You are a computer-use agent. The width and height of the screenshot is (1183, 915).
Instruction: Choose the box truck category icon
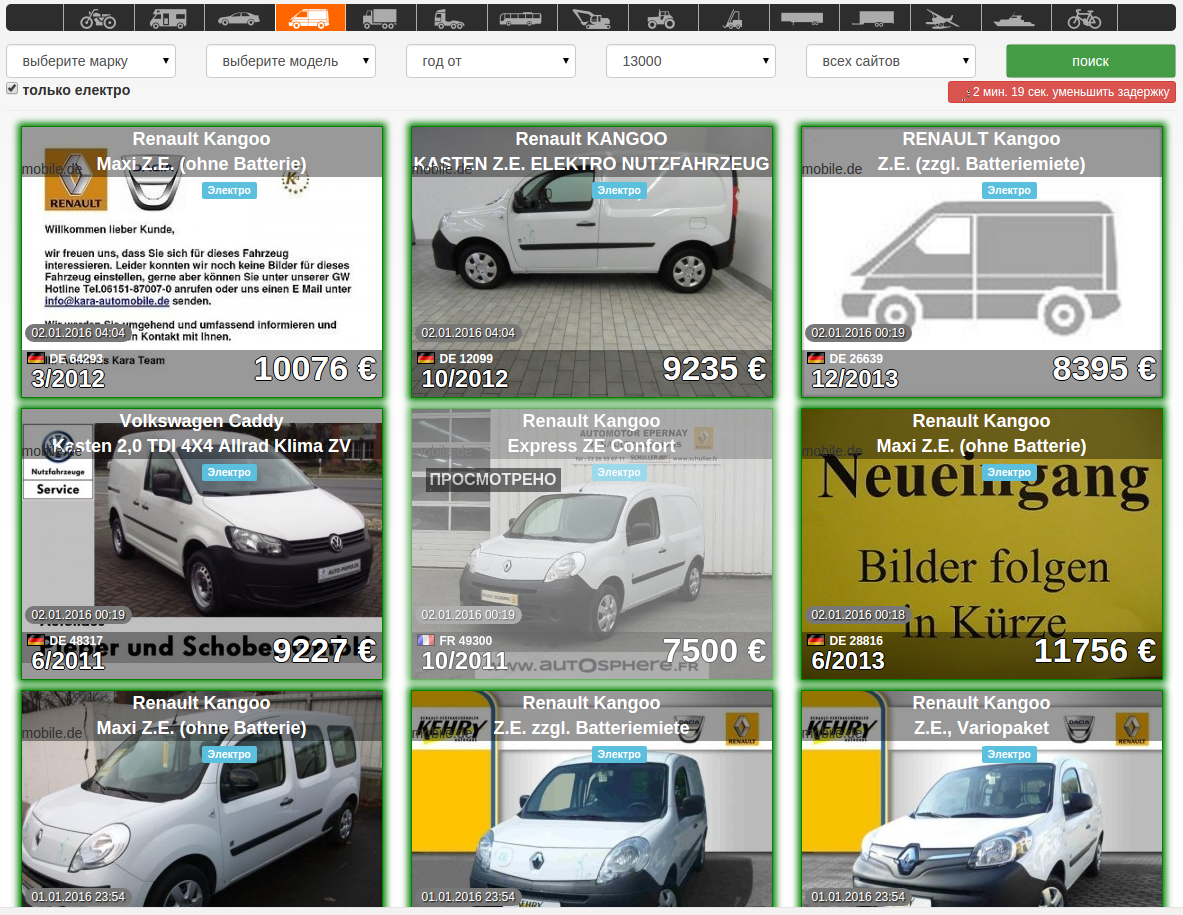379,18
